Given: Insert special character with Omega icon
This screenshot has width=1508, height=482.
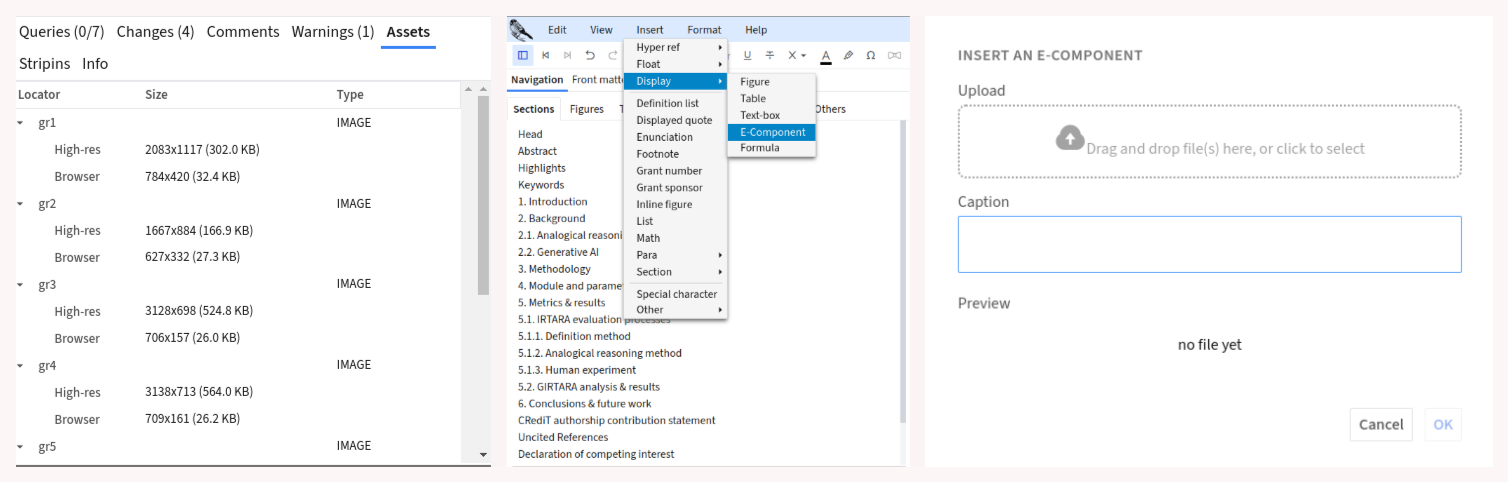Looking at the screenshot, I should [x=871, y=56].
